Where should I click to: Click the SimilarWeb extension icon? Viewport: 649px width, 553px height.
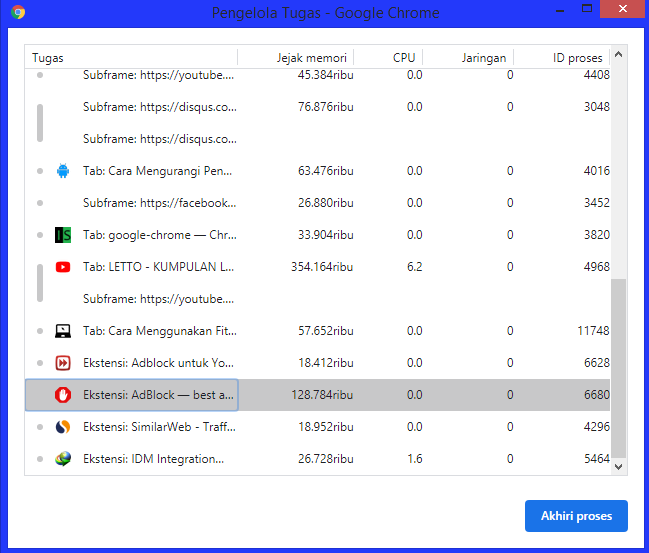(x=63, y=427)
